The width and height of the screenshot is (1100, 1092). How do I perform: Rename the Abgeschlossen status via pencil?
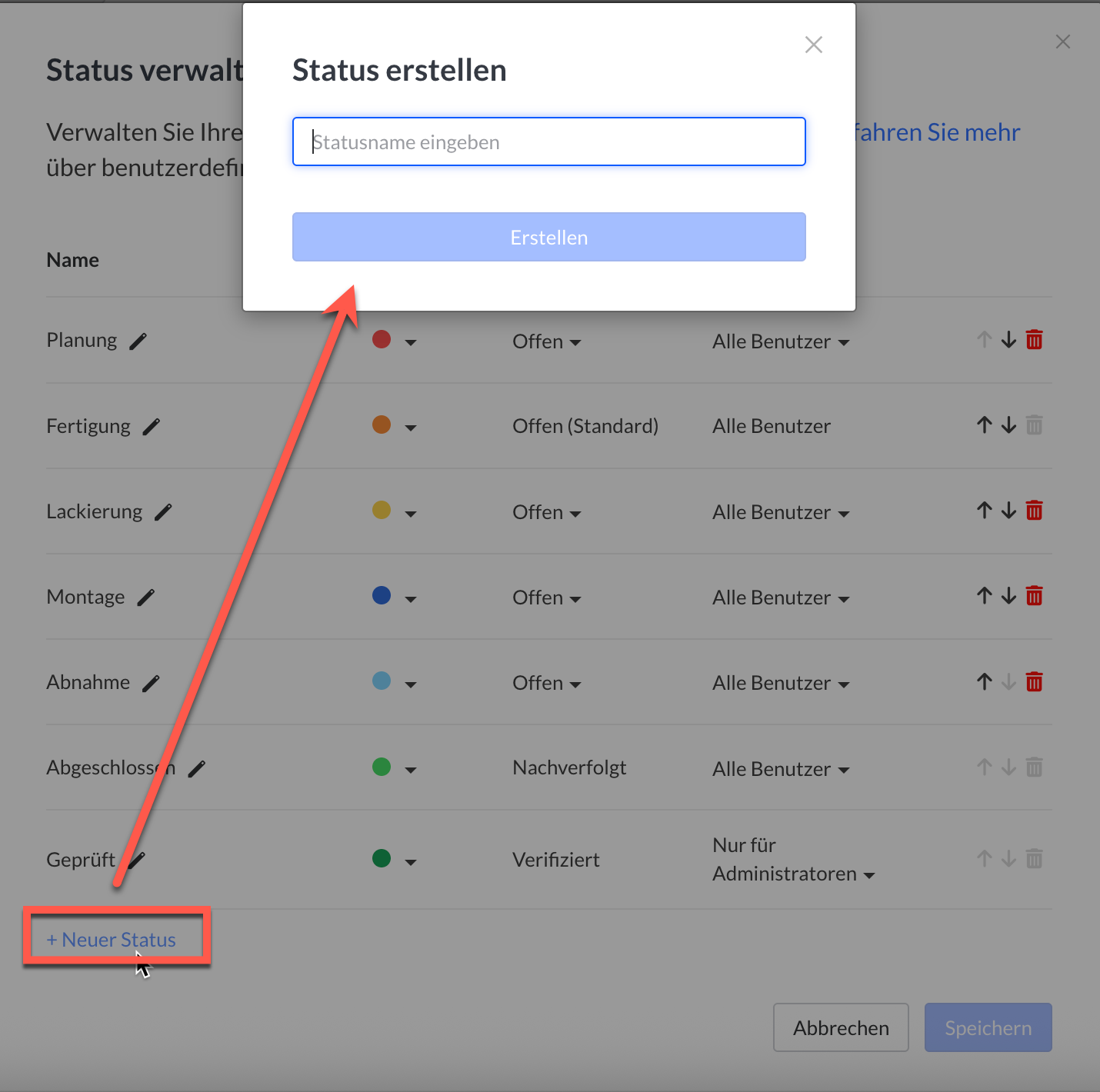pos(197,768)
